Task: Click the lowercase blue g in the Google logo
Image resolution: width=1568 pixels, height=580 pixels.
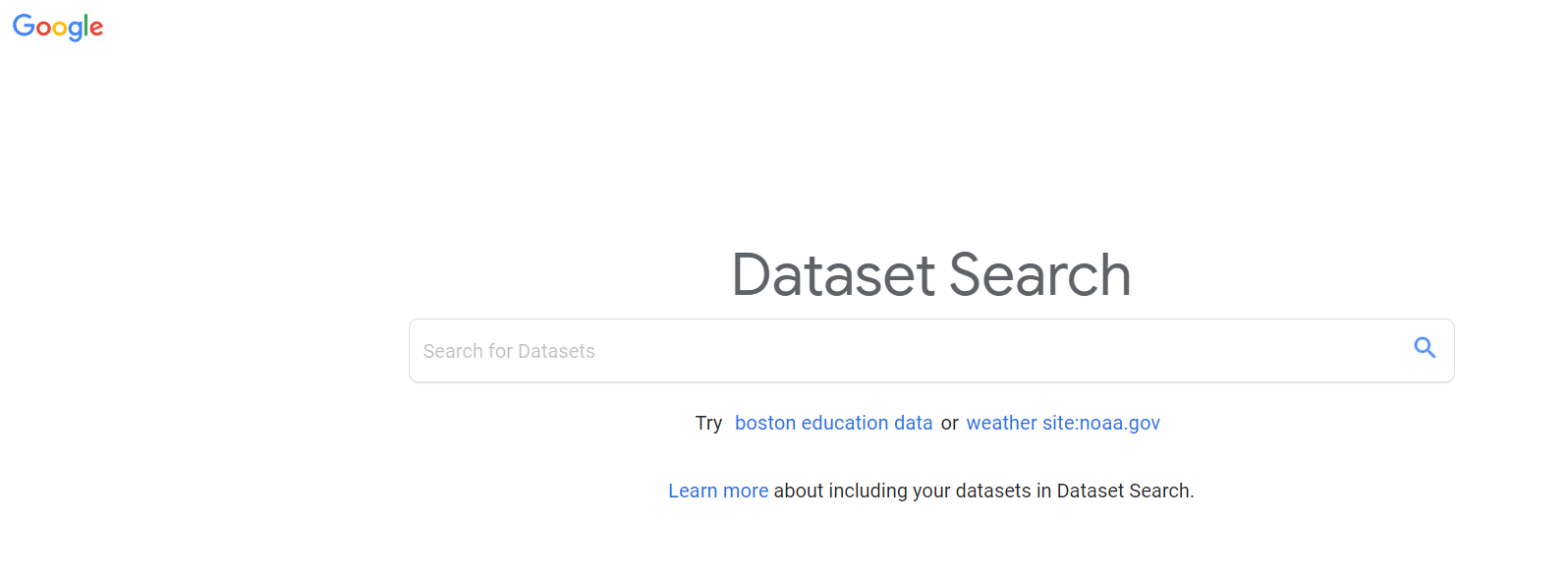Action: 76,30
